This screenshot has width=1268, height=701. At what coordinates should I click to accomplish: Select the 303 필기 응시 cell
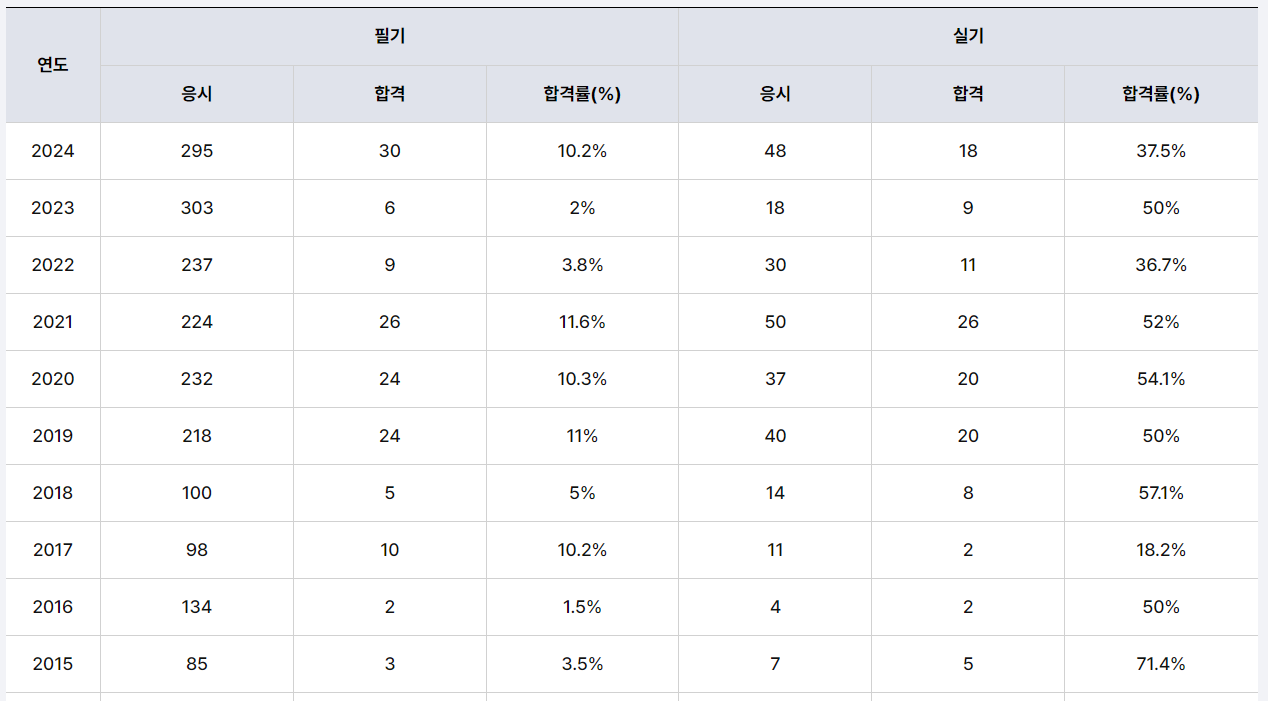point(197,208)
